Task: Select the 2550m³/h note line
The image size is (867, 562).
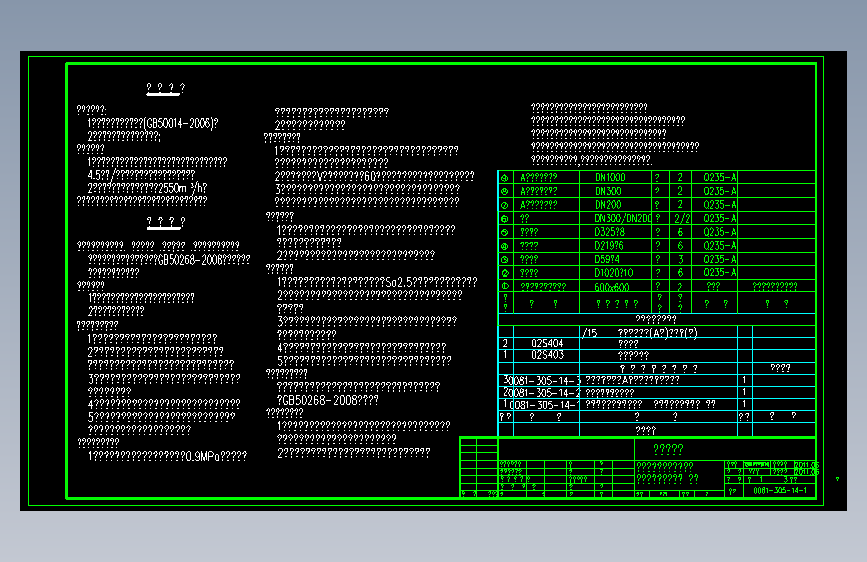Action: (147, 188)
